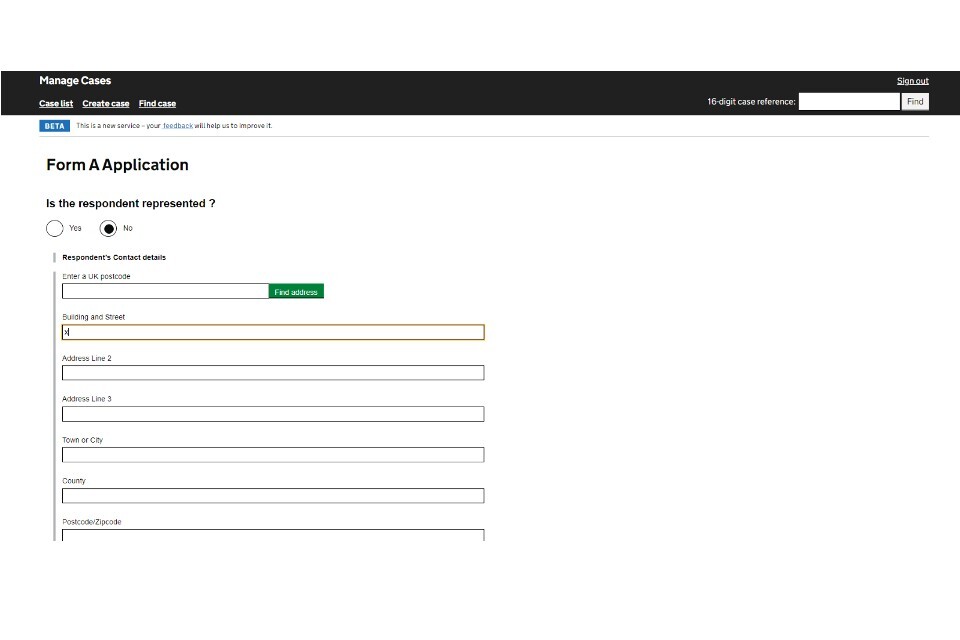
Task: Select Yes for respondent represented
Action: coord(55,228)
